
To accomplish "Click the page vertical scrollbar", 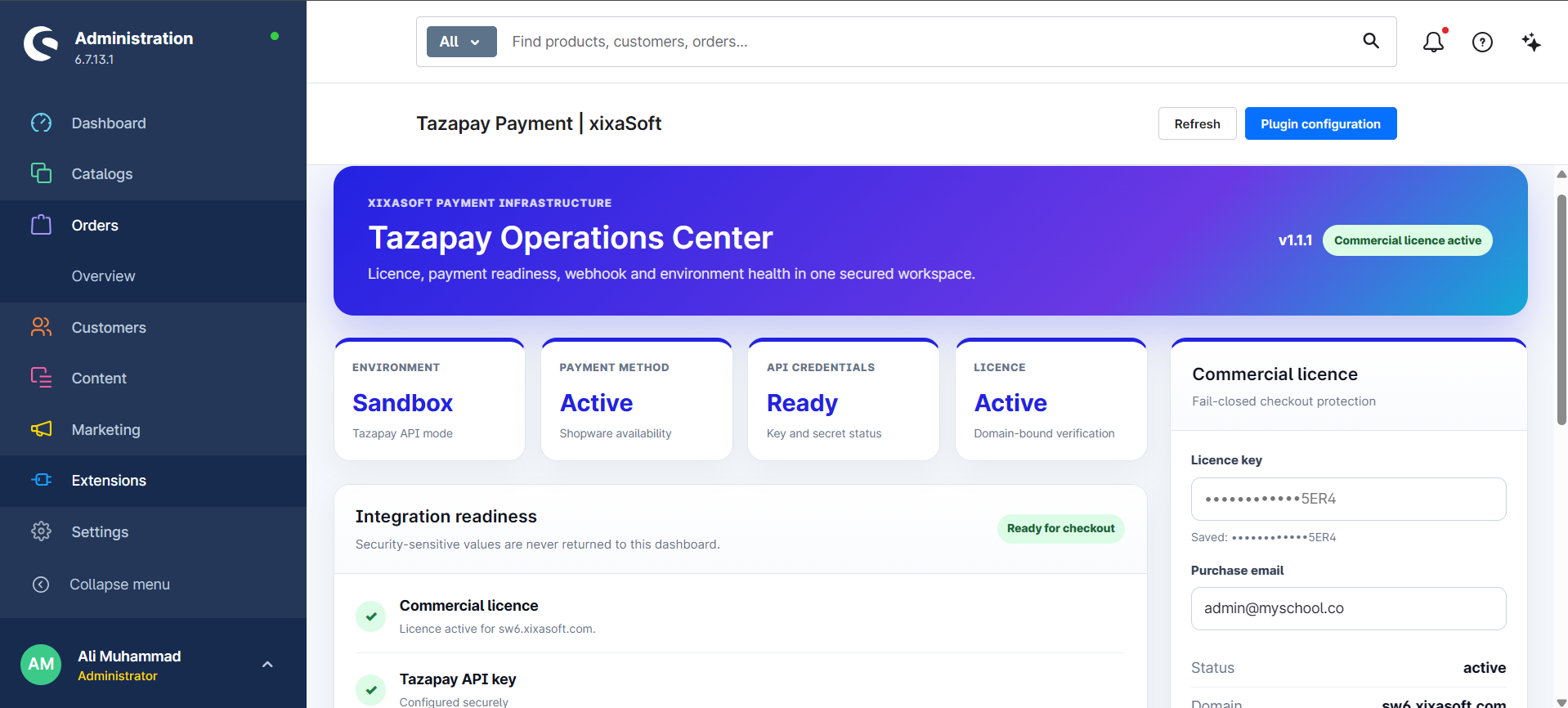I will coord(1561,310).
